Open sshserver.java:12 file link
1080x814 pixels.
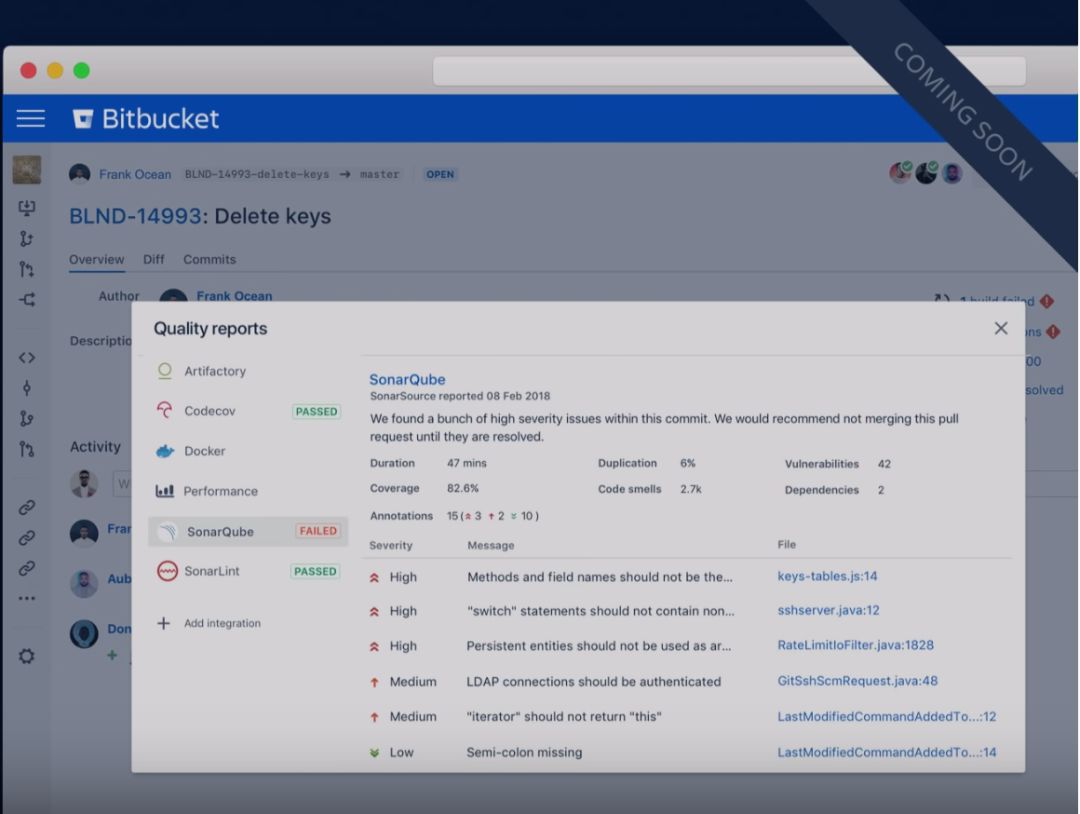[828, 610]
